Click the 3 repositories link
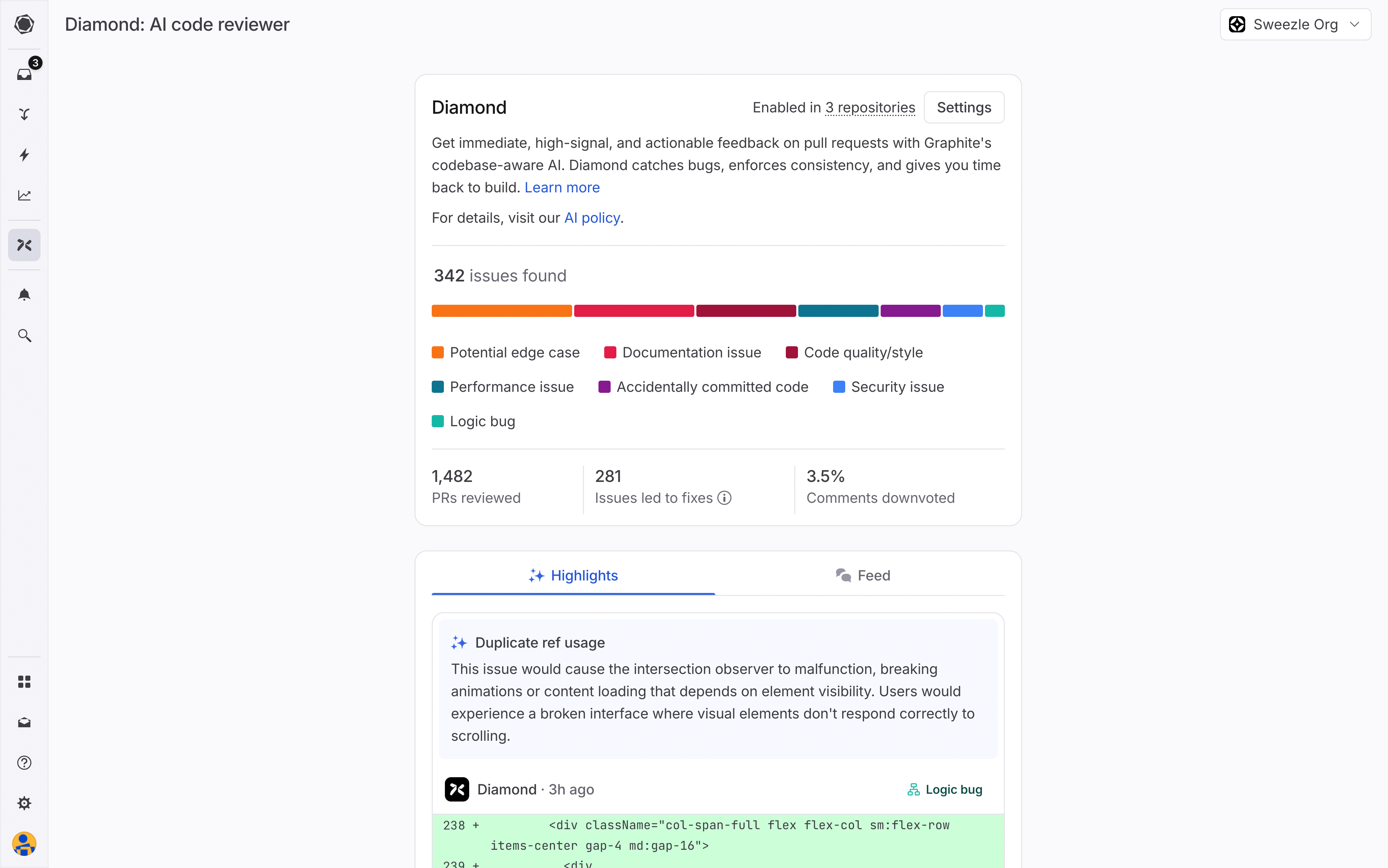This screenshot has width=1388, height=868. pos(870,107)
